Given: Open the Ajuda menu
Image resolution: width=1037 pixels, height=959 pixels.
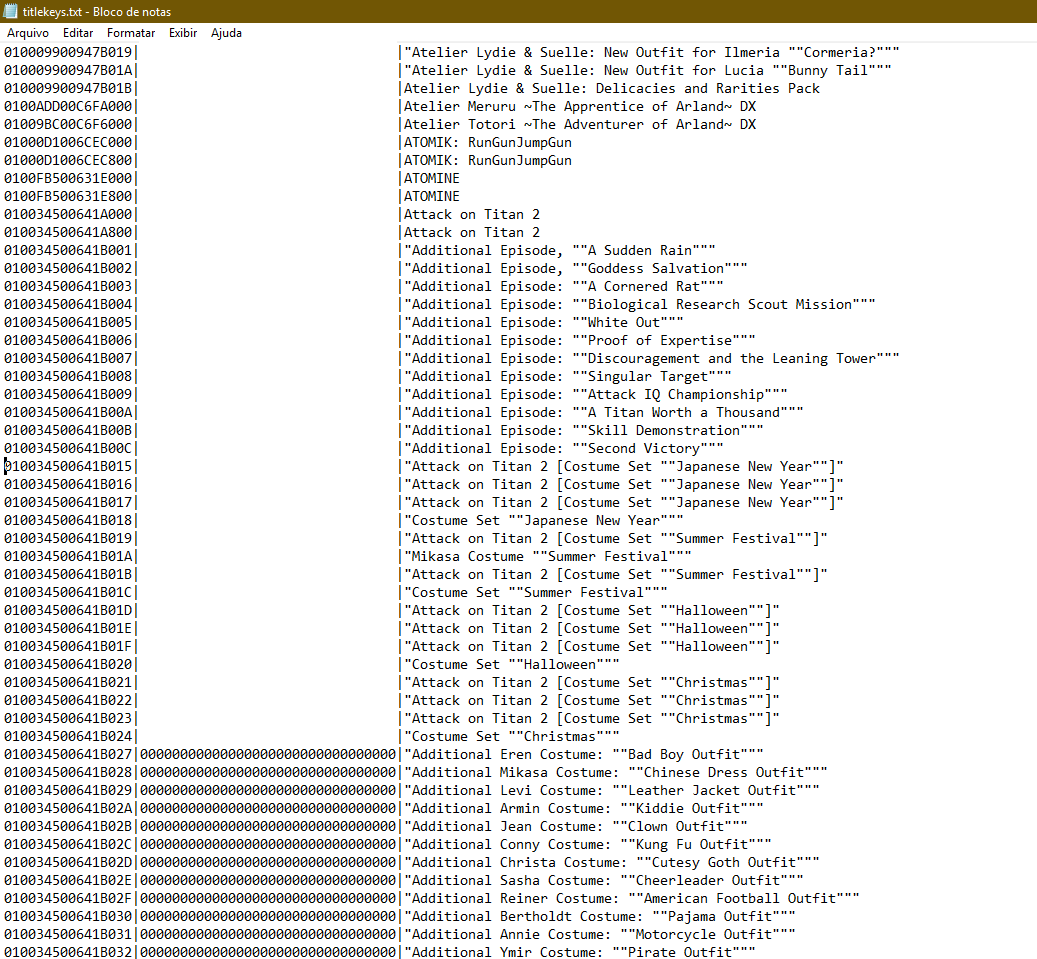Looking at the screenshot, I should [226, 33].
